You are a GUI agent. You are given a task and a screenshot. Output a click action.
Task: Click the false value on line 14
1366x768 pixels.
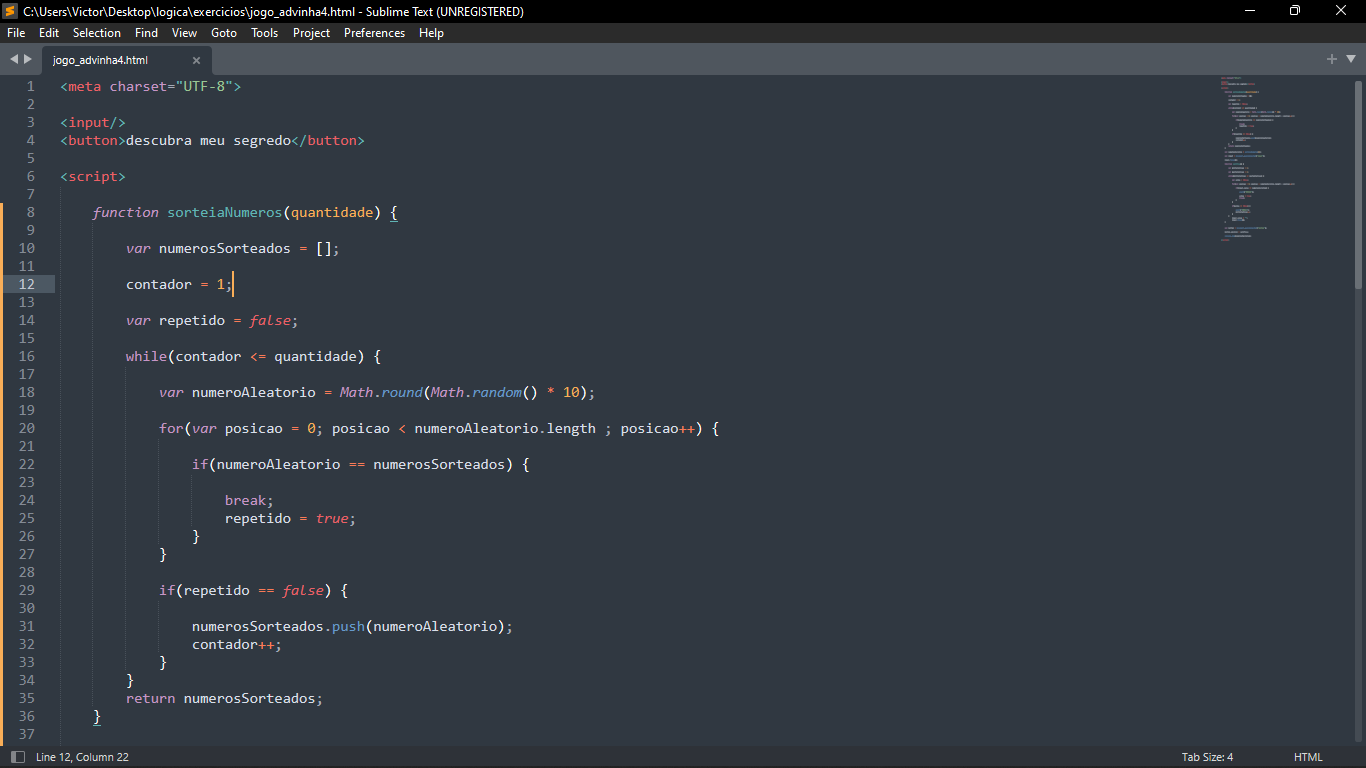(x=270, y=320)
